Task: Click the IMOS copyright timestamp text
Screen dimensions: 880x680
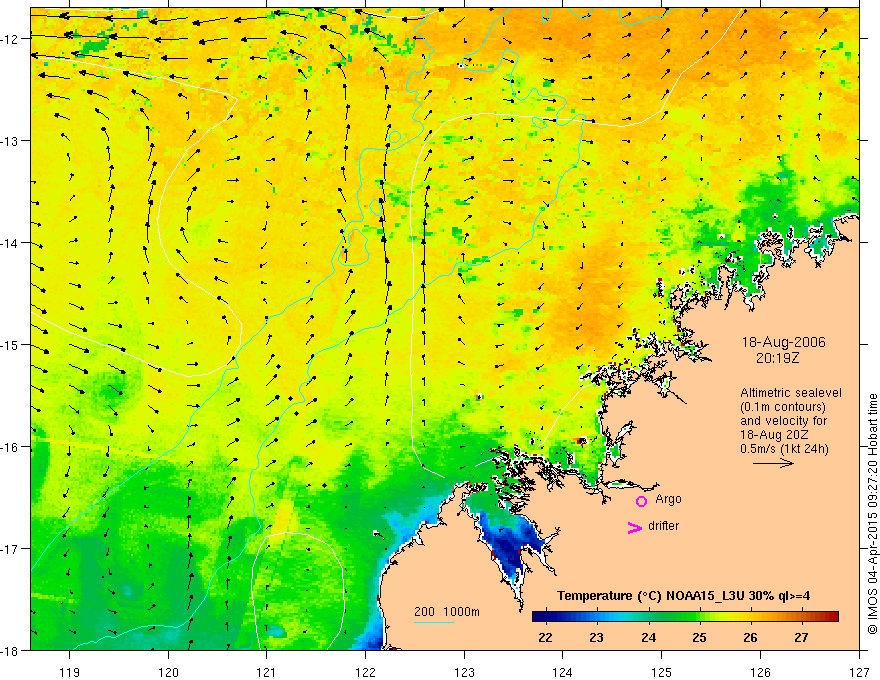Action: 872,514
